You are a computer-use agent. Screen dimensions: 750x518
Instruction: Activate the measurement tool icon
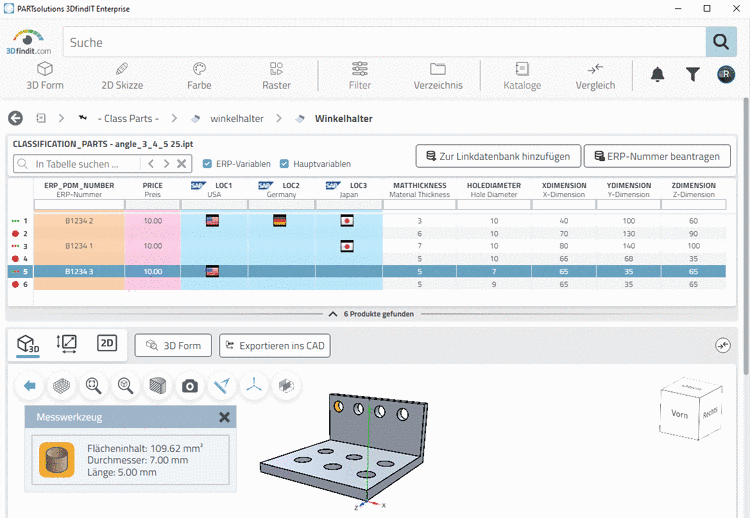click(221, 386)
